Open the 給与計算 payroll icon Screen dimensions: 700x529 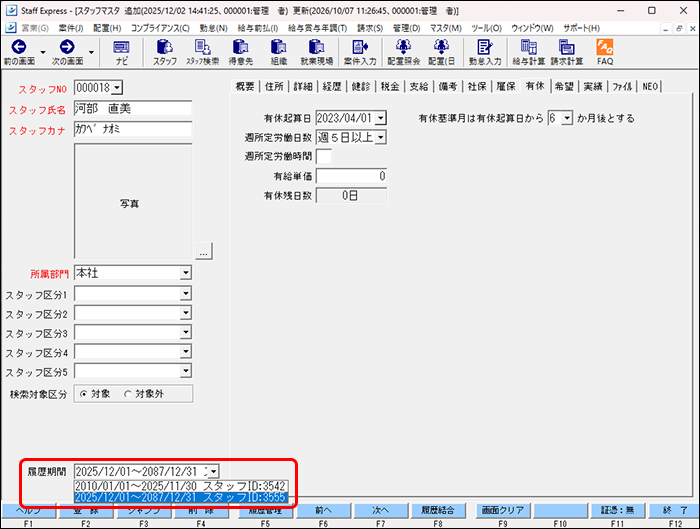[x=529, y=53]
